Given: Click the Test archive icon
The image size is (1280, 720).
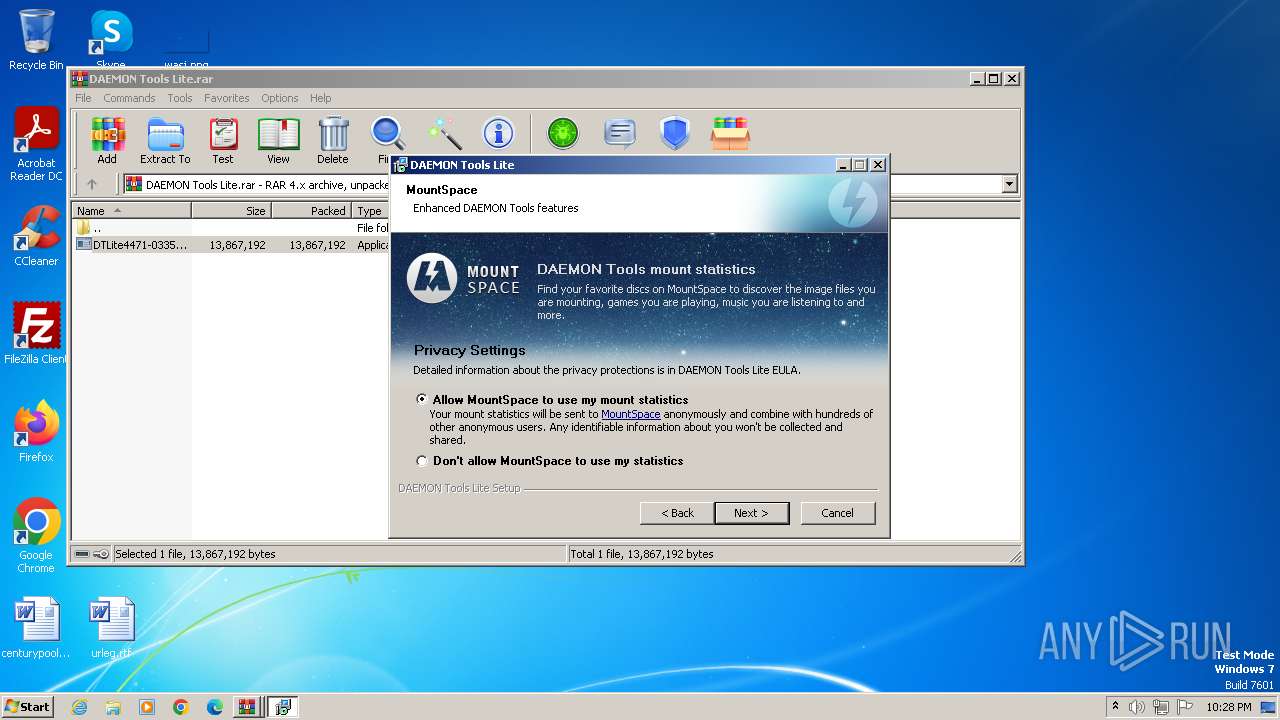Looking at the screenshot, I should point(223,140).
